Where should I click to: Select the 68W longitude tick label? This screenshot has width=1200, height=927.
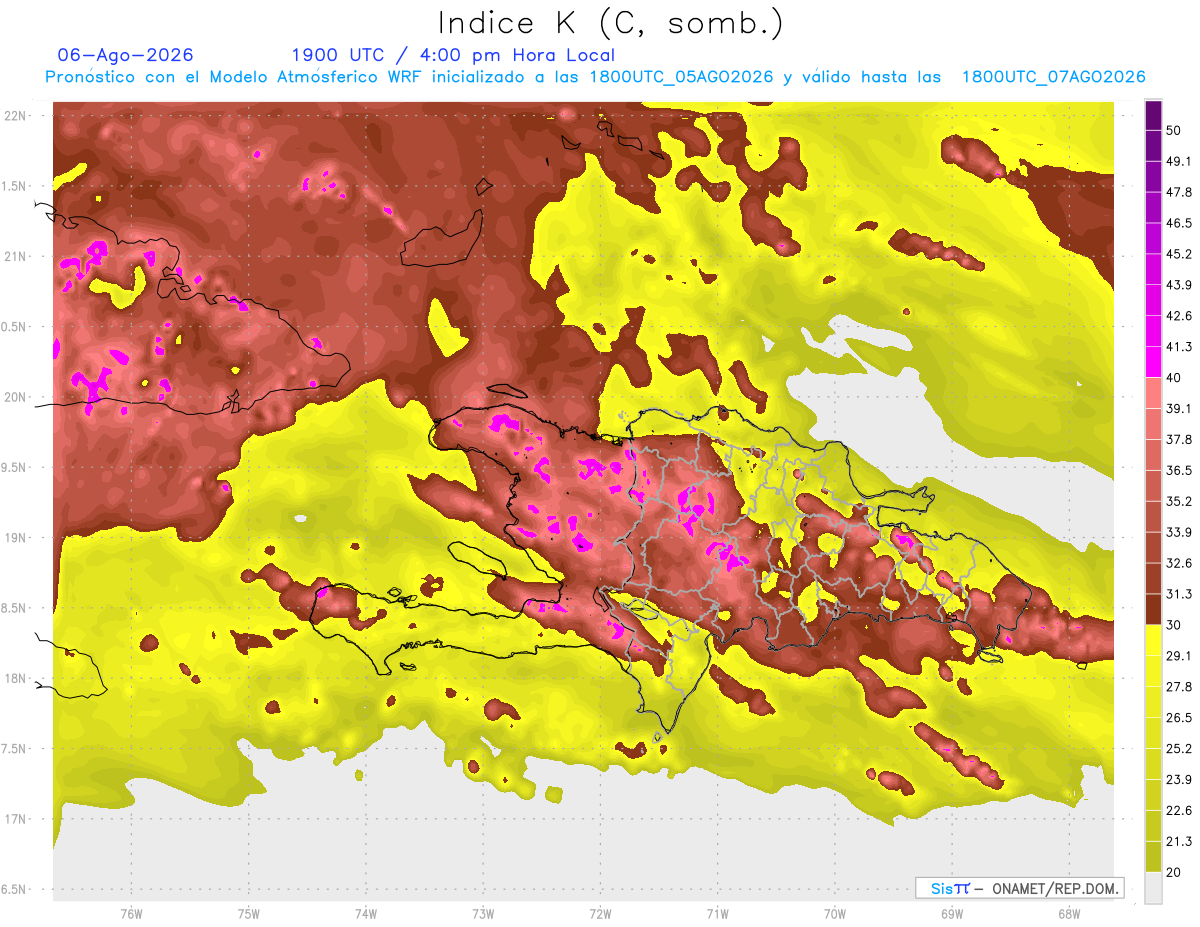pyautogui.click(x=1069, y=913)
